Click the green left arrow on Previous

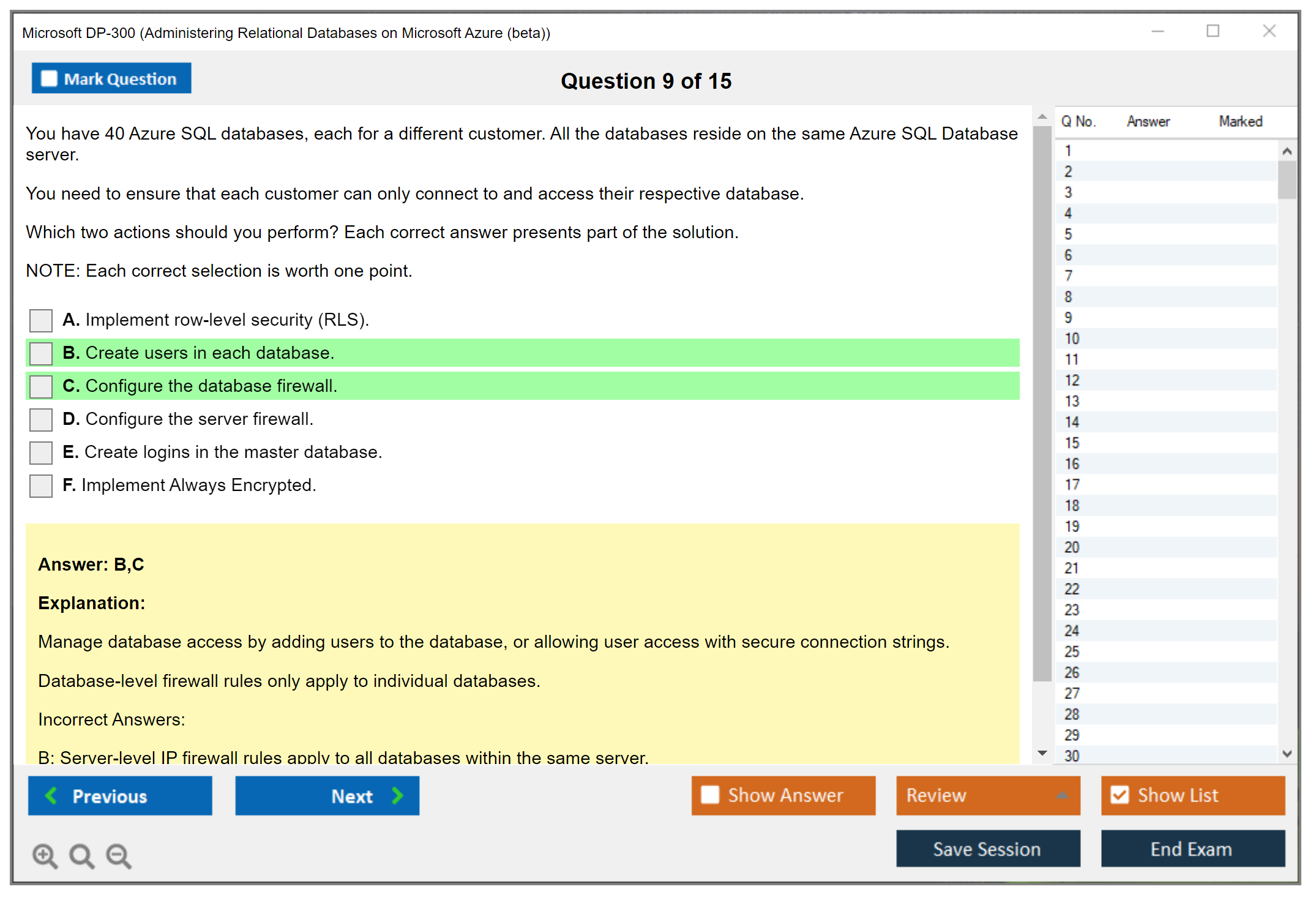(x=52, y=796)
